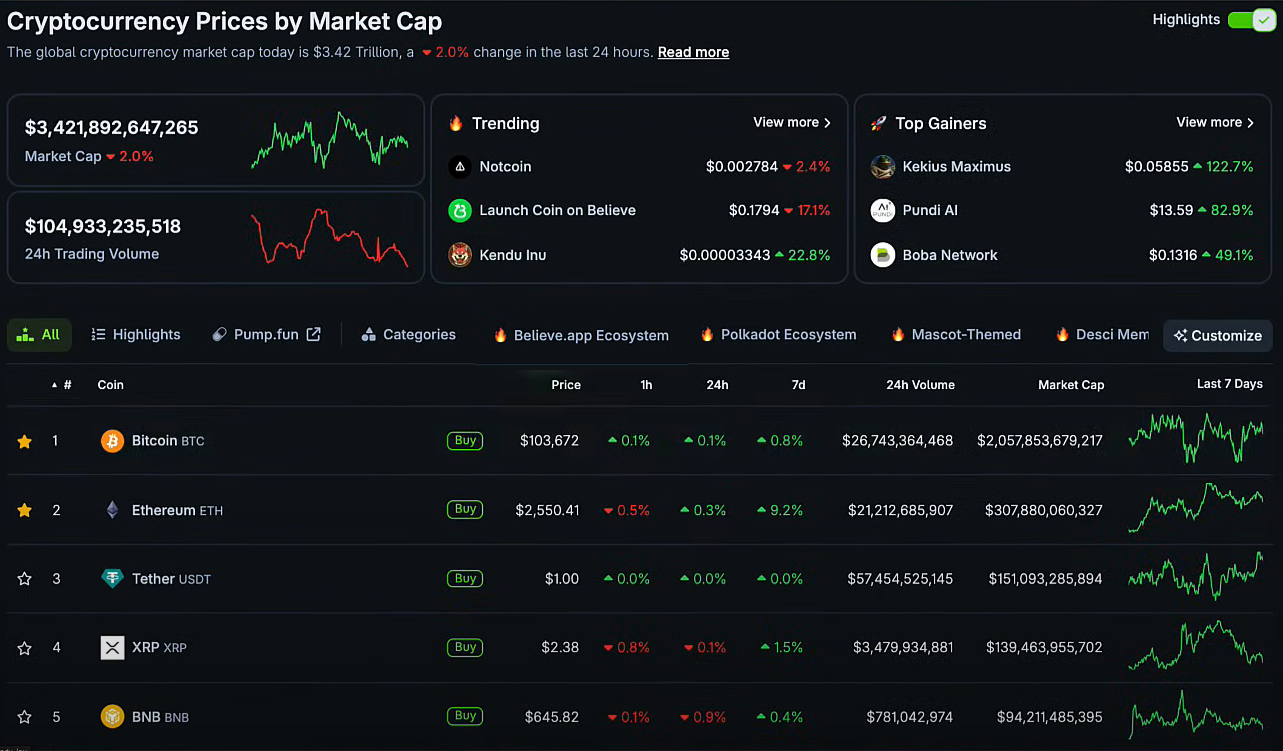Select the Polkadot Ecosystem tab
Viewport: 1283px width, 751px height.
click(x=778, y=335)
